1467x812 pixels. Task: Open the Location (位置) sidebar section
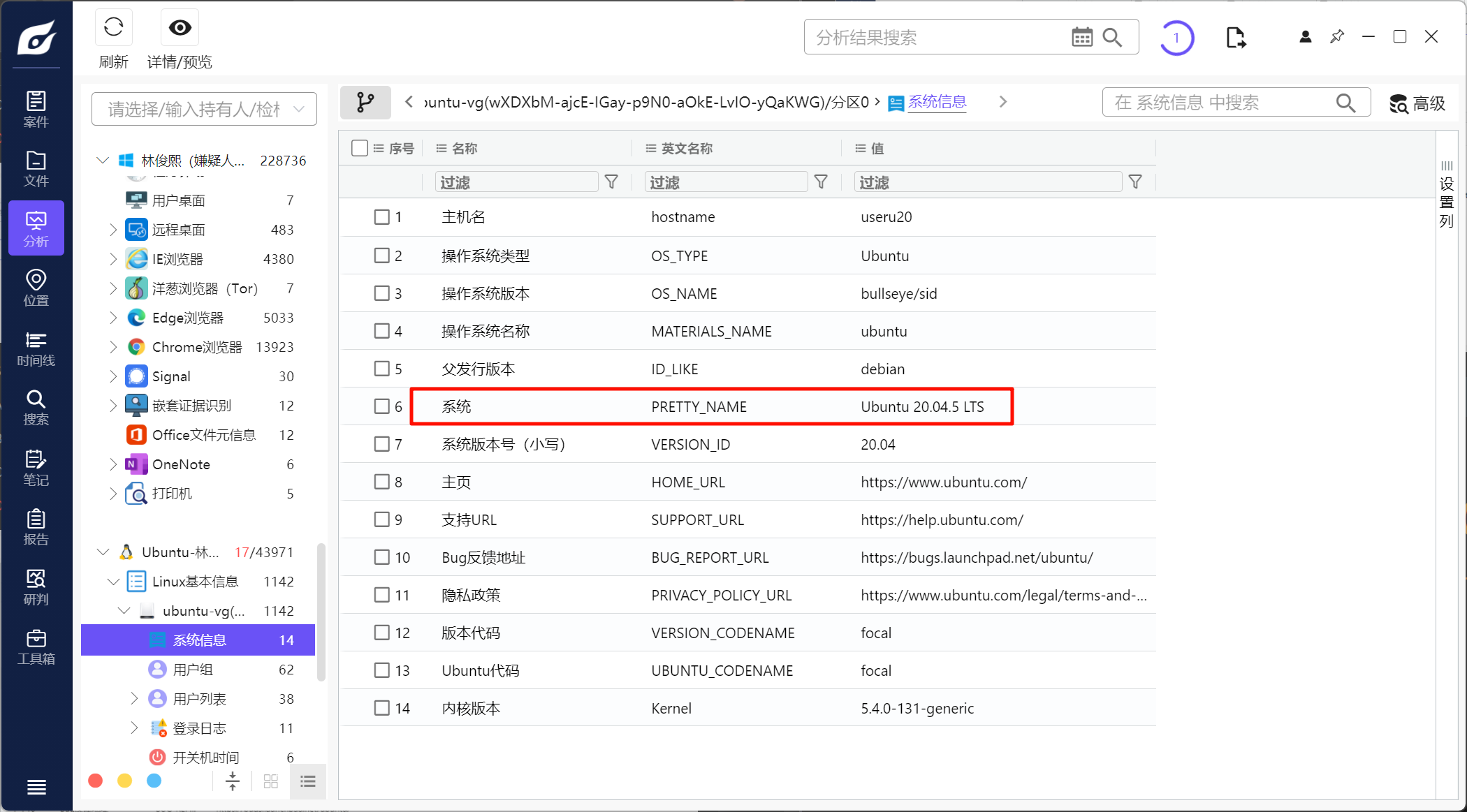36,288
